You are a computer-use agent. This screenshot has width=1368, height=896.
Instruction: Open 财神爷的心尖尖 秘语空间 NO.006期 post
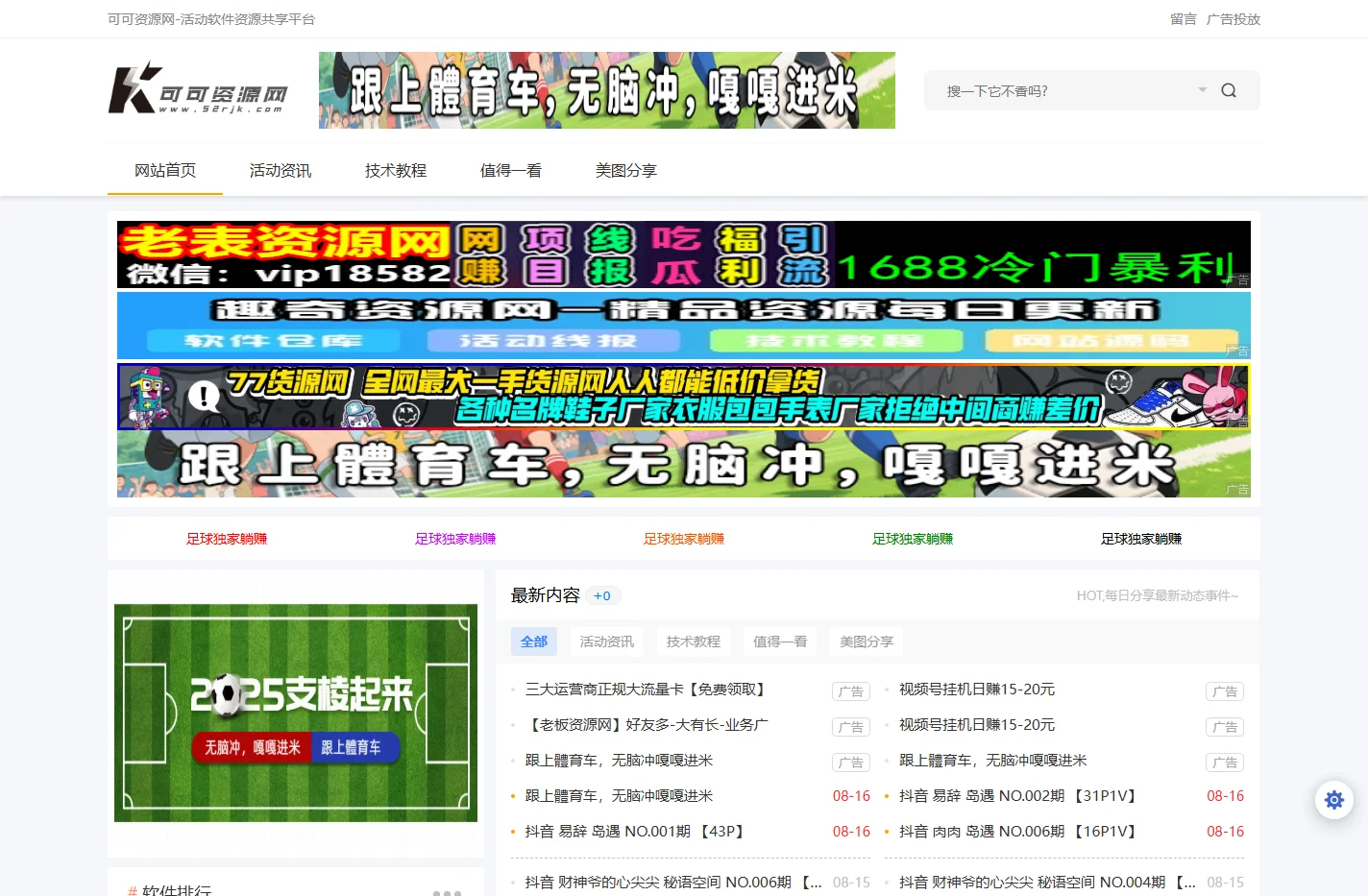(673, 882)
